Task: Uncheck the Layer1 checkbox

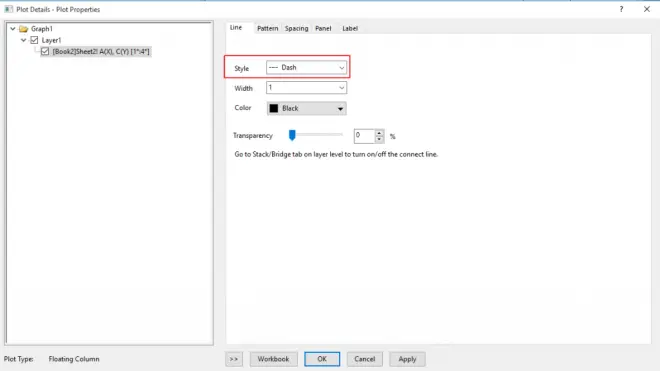Action: [35, 40]
